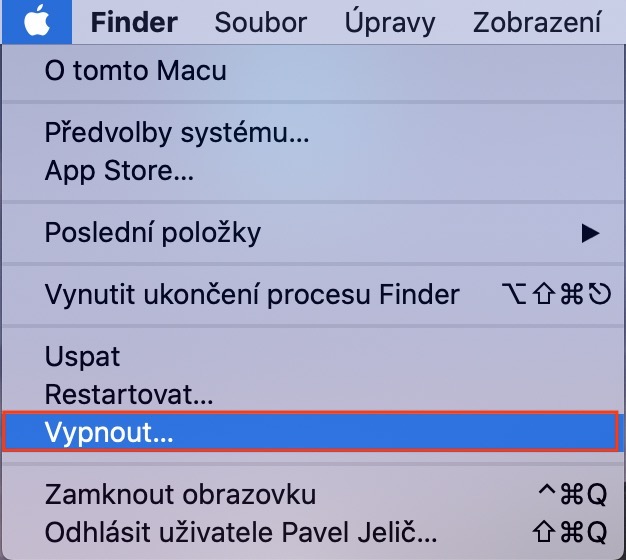Choose Vynutit ukončení procesu Finder

coord(252,294)
